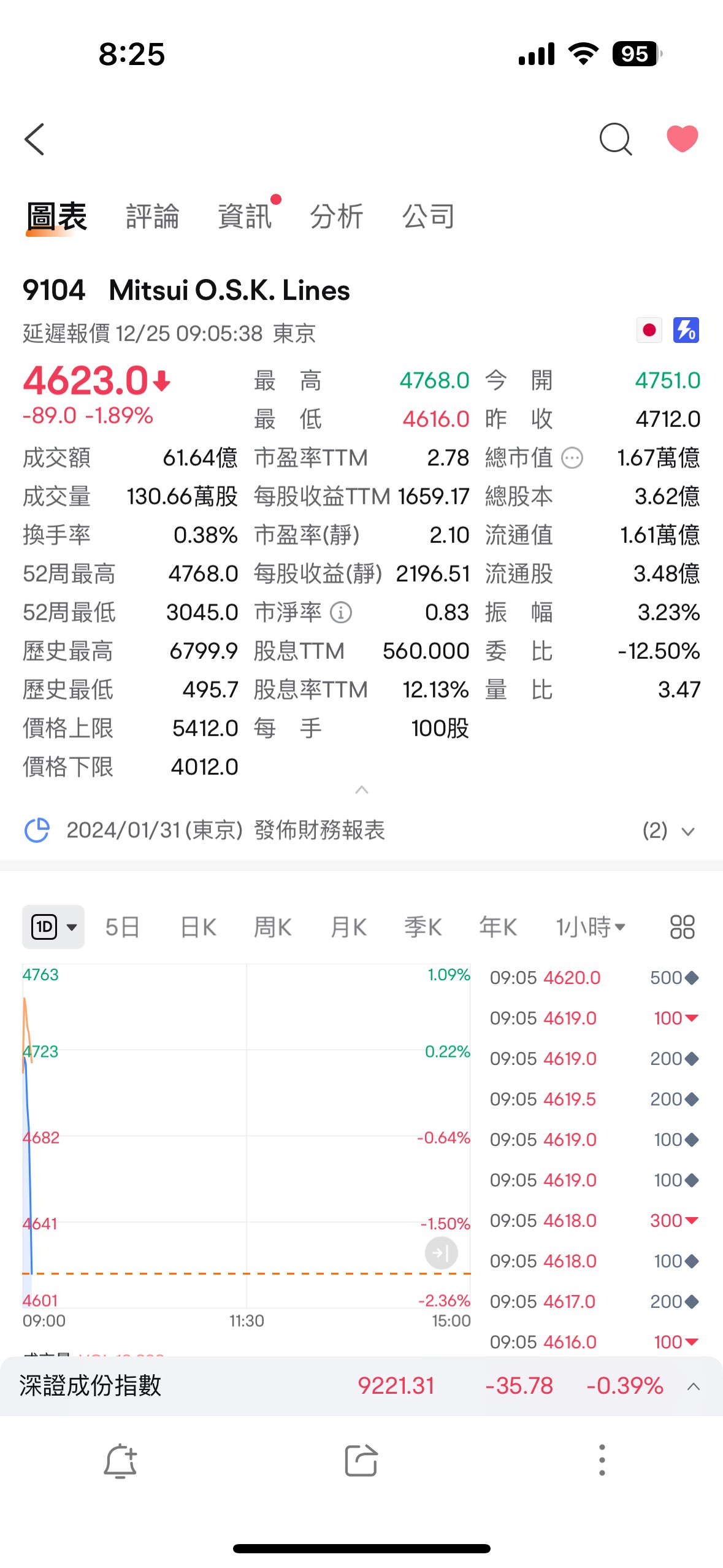Add a price alert with bell icon
723x1568 pixels.
point(120,1461)
